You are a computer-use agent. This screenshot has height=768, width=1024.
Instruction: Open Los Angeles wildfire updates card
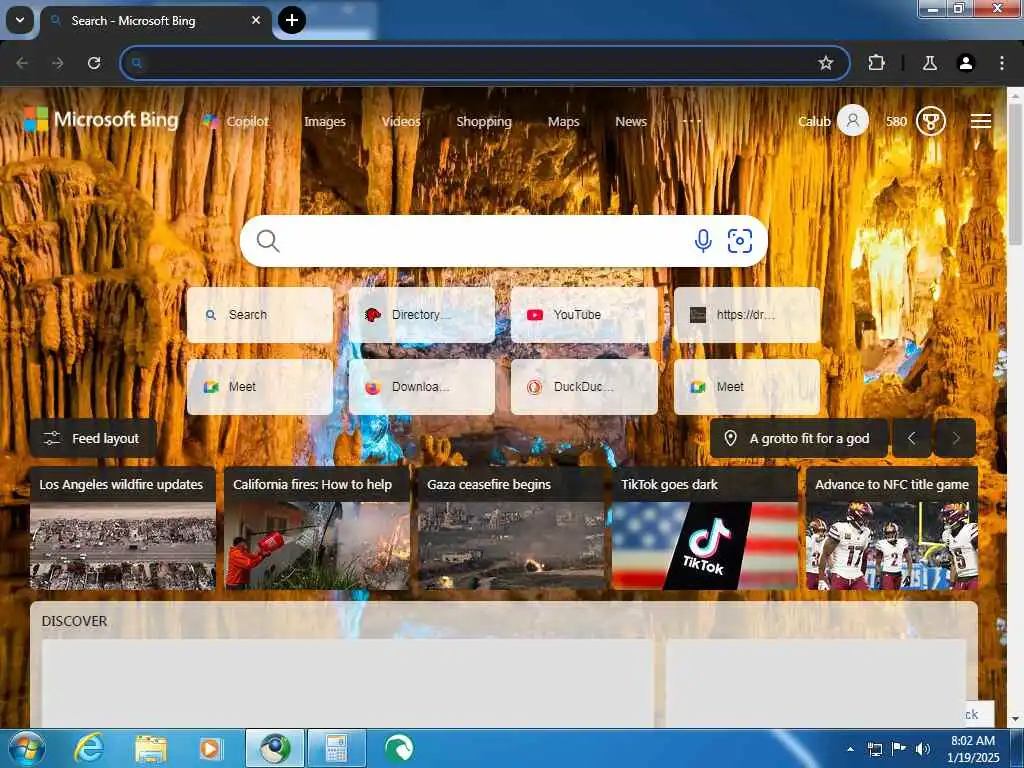tap(123, 528)
